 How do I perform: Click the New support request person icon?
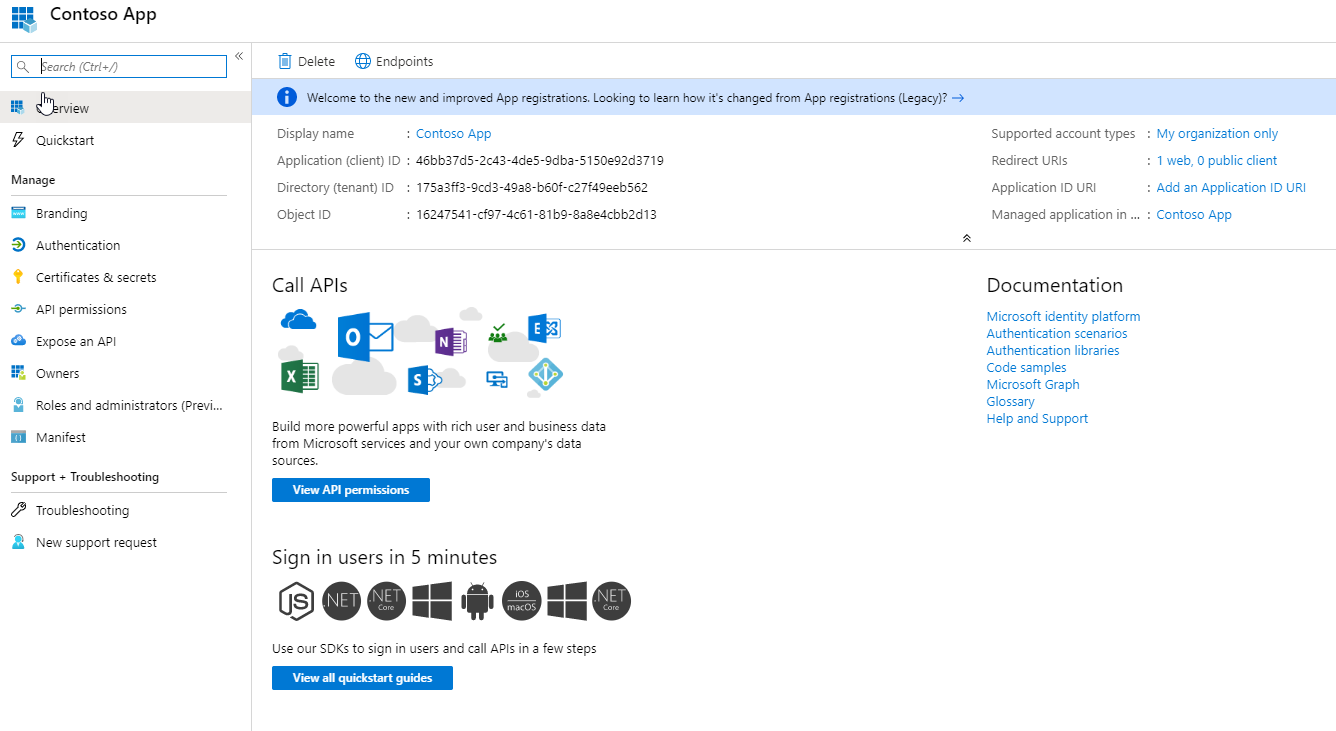(x=17, y=542)
